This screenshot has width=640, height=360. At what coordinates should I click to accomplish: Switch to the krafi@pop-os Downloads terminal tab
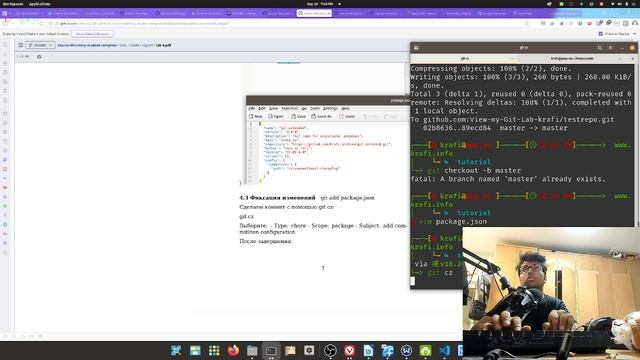[572, 59]
